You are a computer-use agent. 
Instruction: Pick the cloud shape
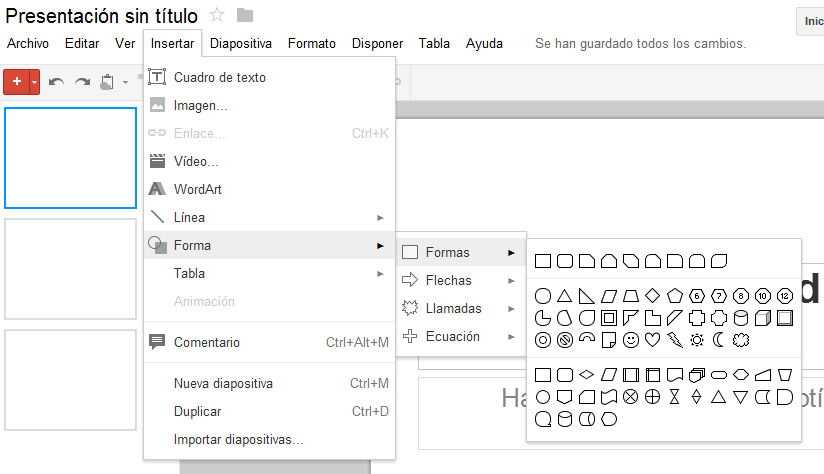click(x=741, y=340)
